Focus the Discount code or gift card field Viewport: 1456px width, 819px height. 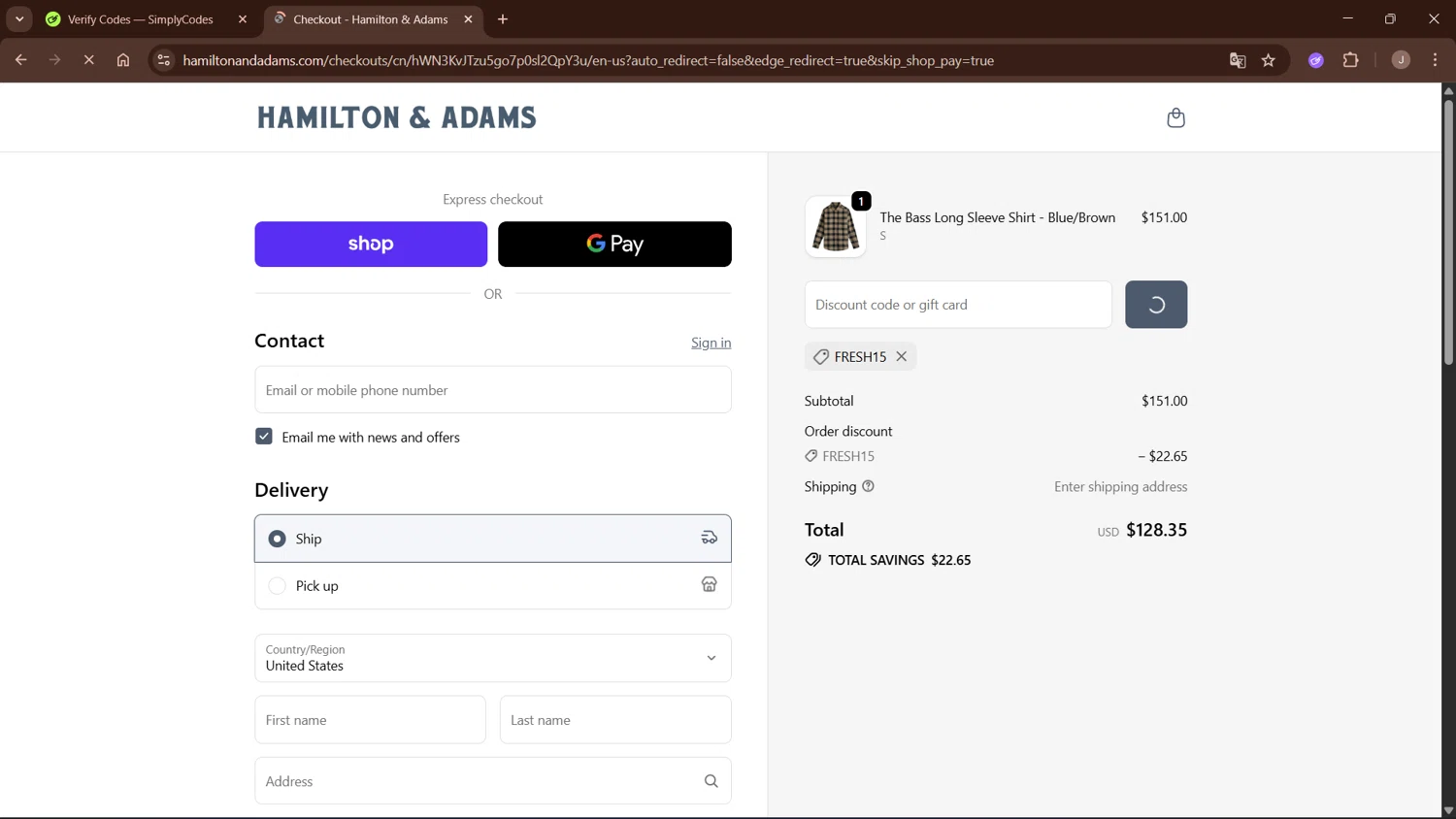point(958,305)
